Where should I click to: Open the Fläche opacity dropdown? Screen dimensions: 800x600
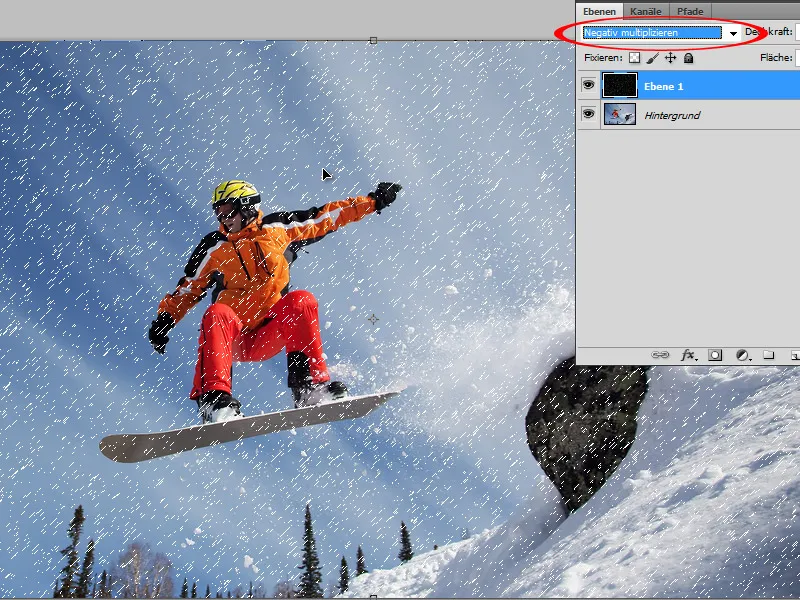(795, 57)
